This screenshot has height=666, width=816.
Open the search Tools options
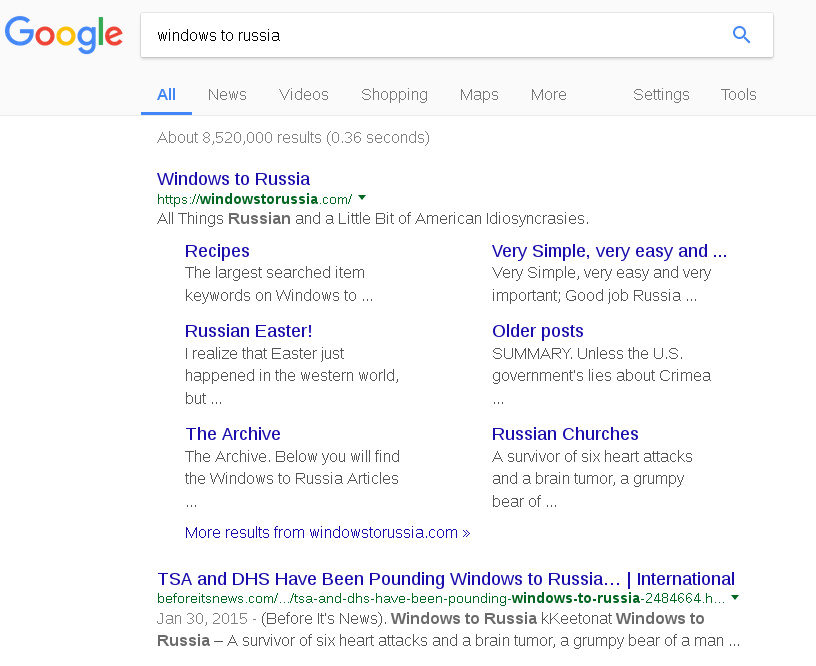pos(738,94)
